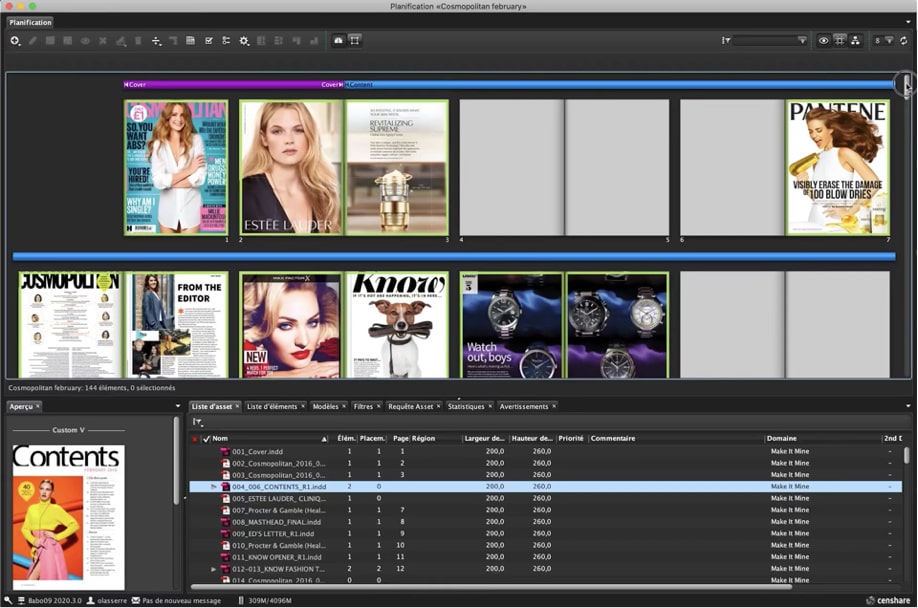Click the grayed-out eye preview toolbar icon

click(85, 40)
